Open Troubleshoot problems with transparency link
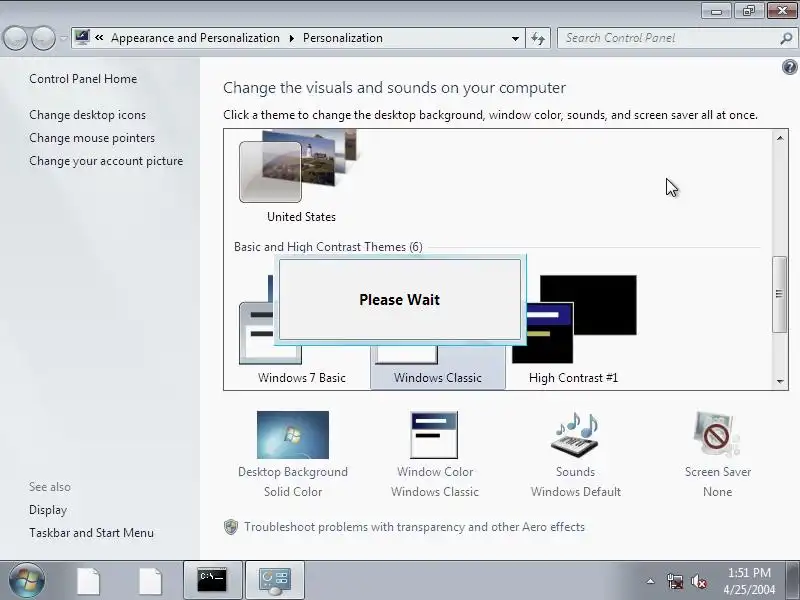800x600 pixels. pos(414,527)
